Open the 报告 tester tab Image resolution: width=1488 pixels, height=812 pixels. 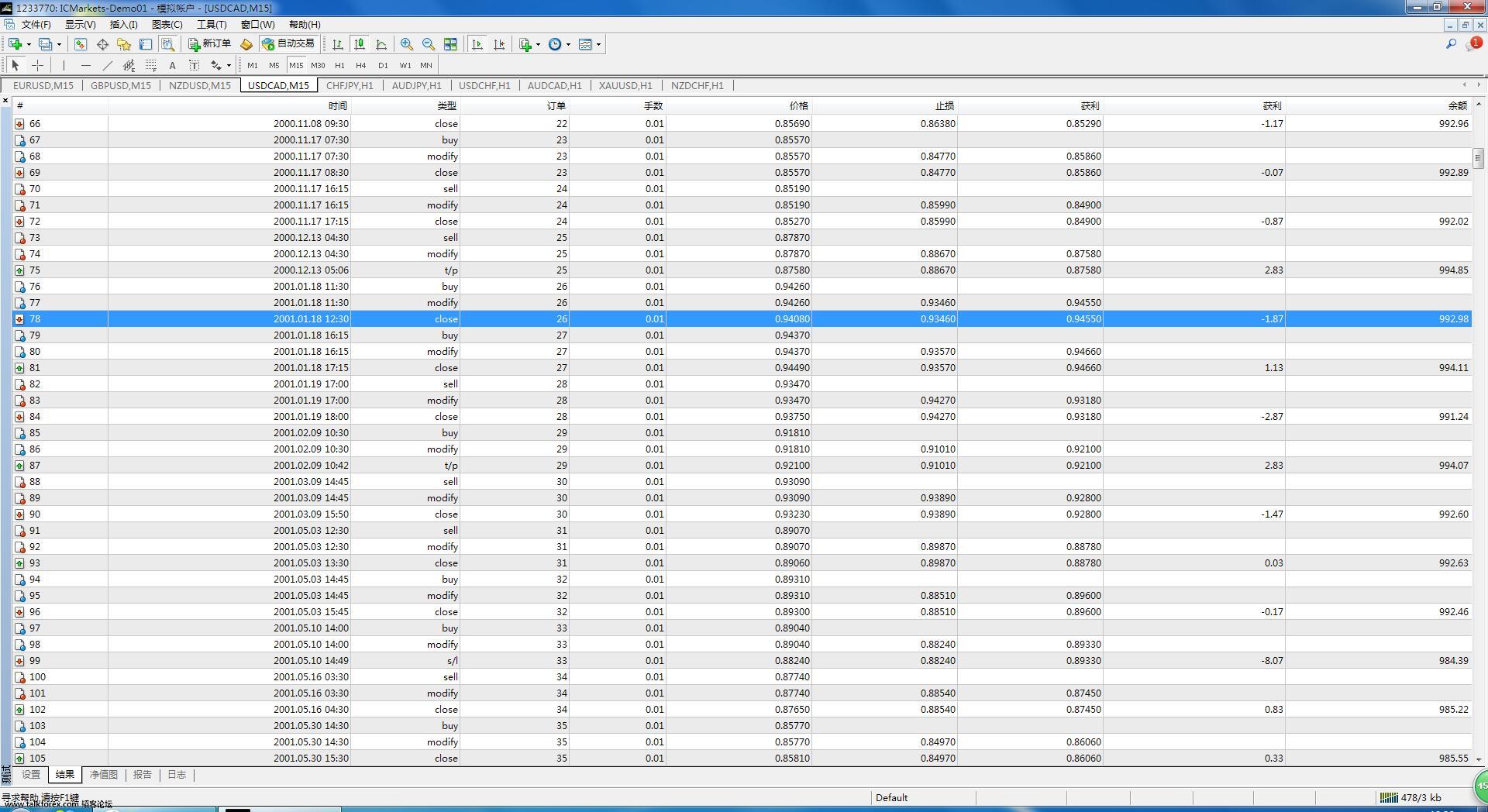click(x=143, y=774)
